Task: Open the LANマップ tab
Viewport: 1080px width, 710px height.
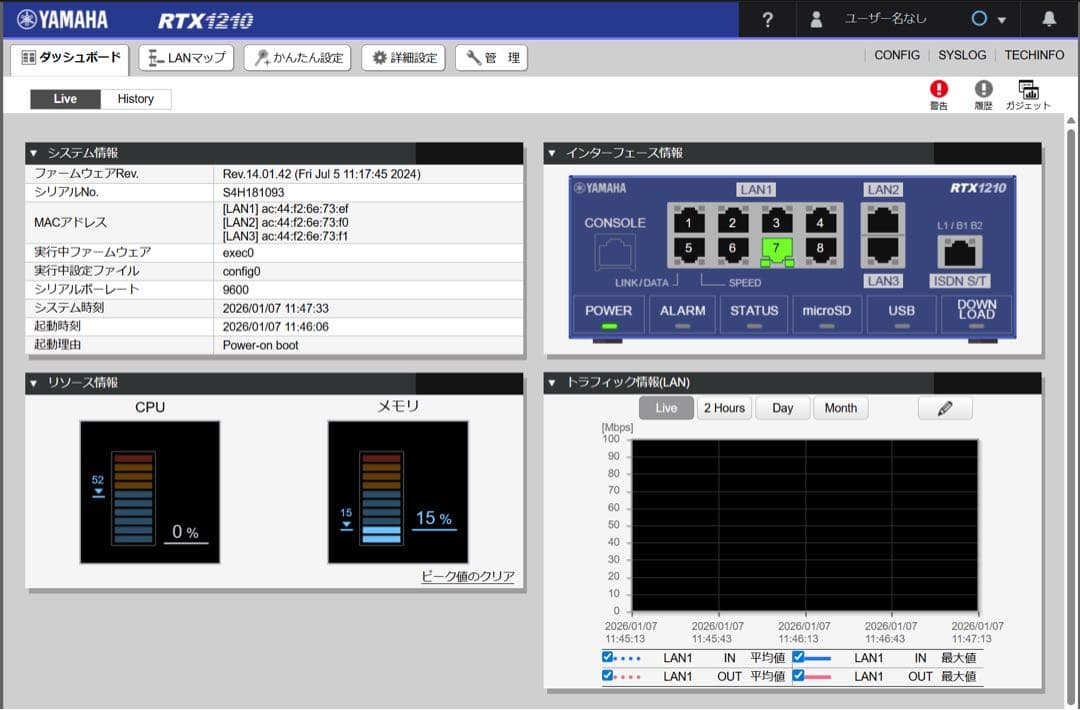Action: click(186, 58)
